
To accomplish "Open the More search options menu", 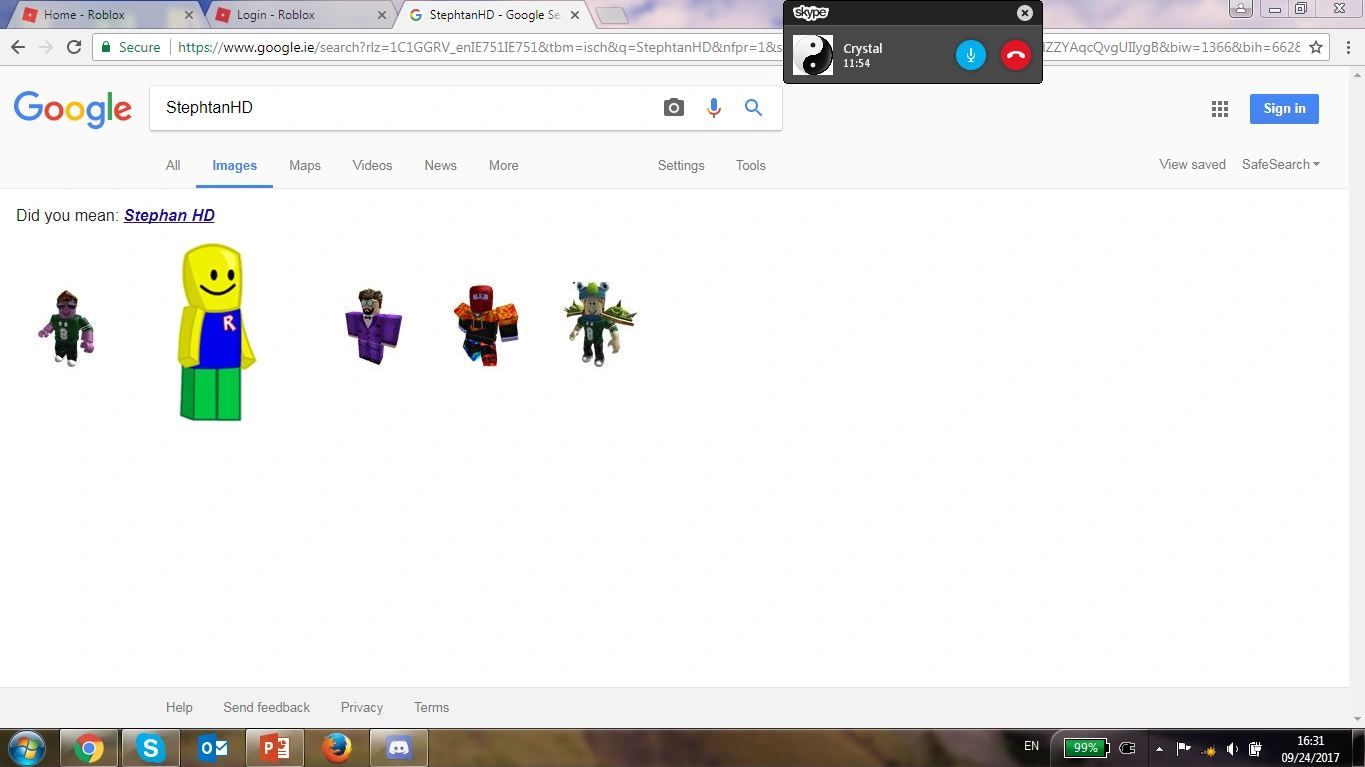I will point(503,166).
